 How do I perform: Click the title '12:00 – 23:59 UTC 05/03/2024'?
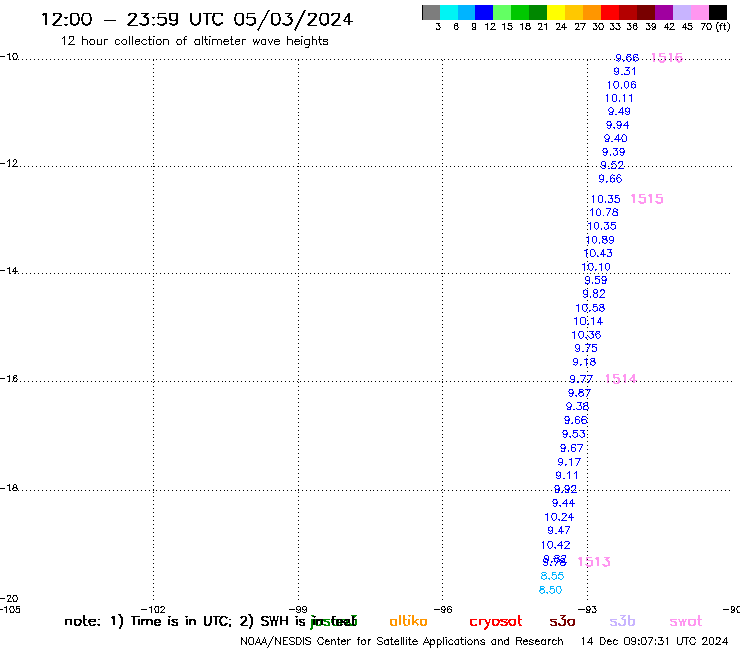197,19
